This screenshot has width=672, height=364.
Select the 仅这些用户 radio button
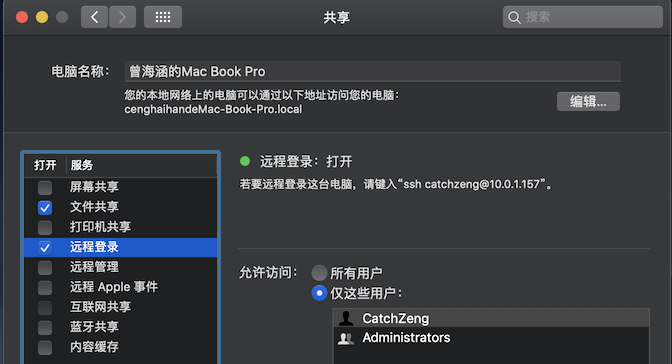coord(319,293)
